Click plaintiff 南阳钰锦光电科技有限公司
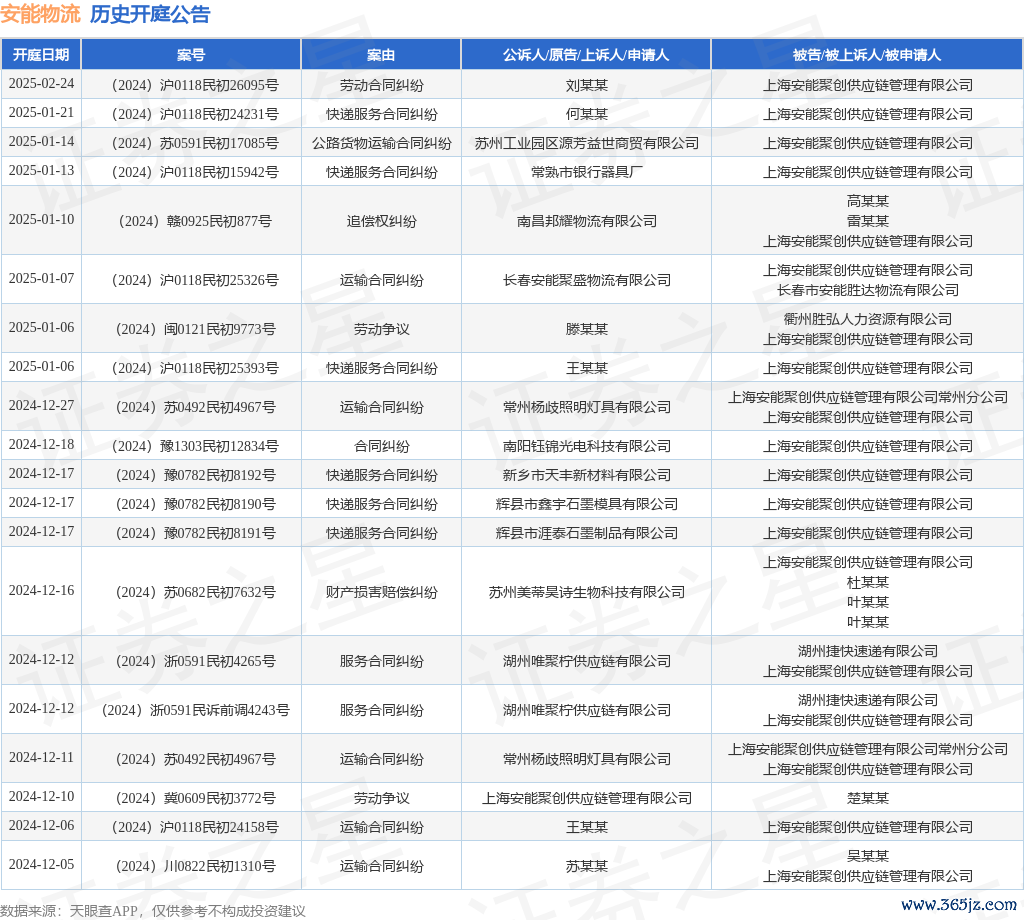Image resolution: width=1024 pixels, height=920 pixels. tap(586, 446)
